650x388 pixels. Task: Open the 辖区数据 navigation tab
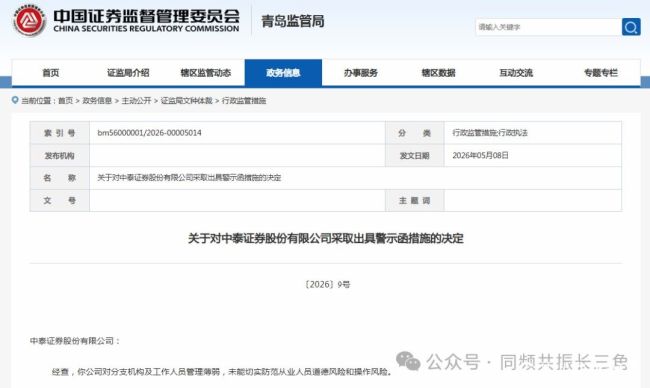coord(438,73)
